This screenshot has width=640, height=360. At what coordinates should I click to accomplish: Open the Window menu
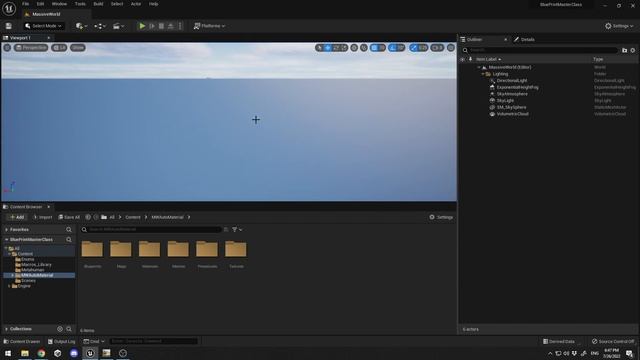(59, 4)
